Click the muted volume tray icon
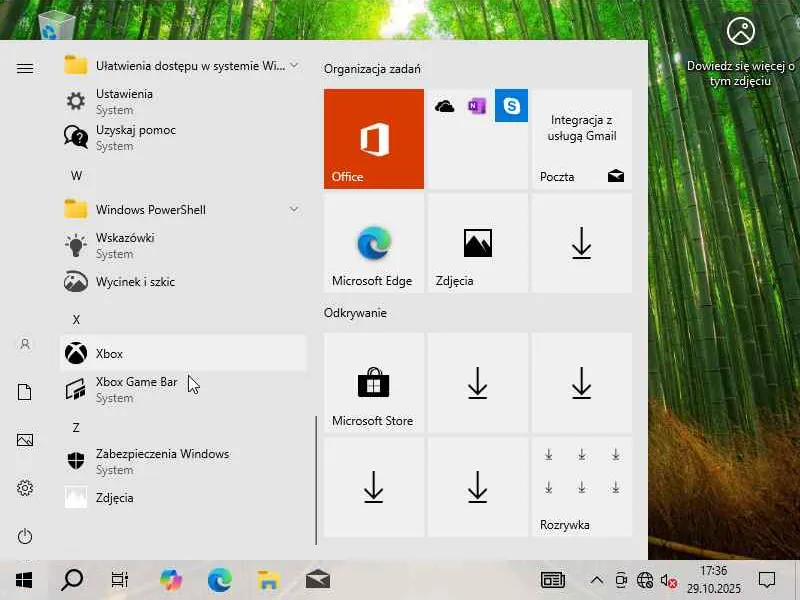The width and height of the screenshot is (800, 600). click(668, 580)
